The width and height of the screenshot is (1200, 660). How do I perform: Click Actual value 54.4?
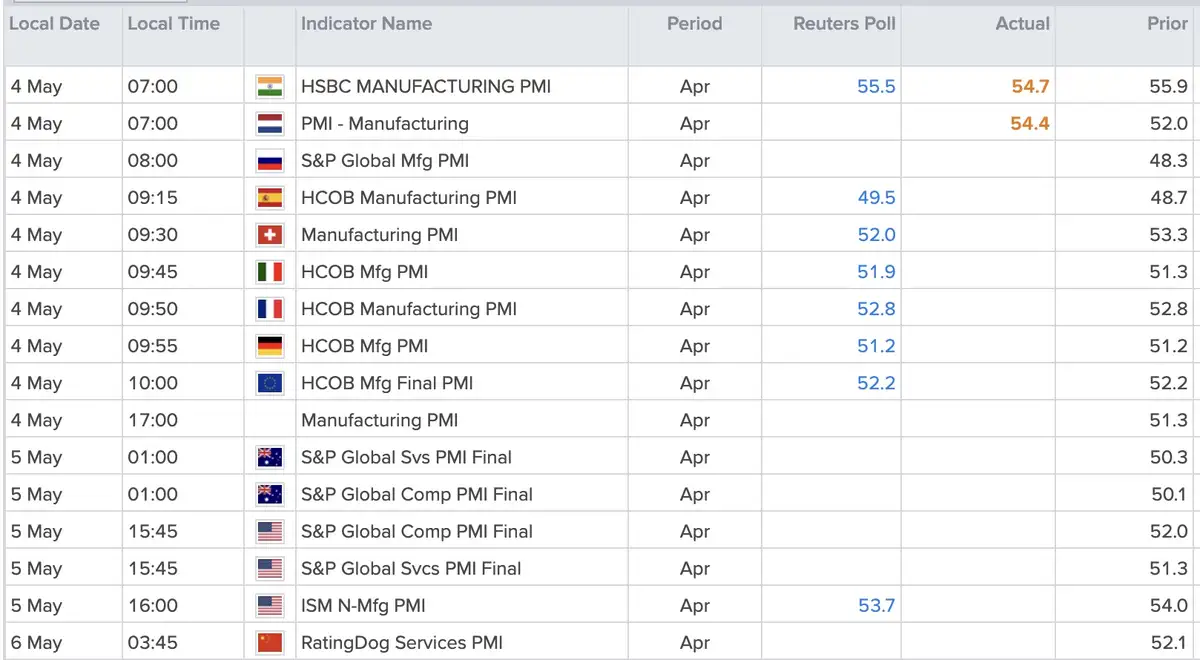pos(1030,124)
